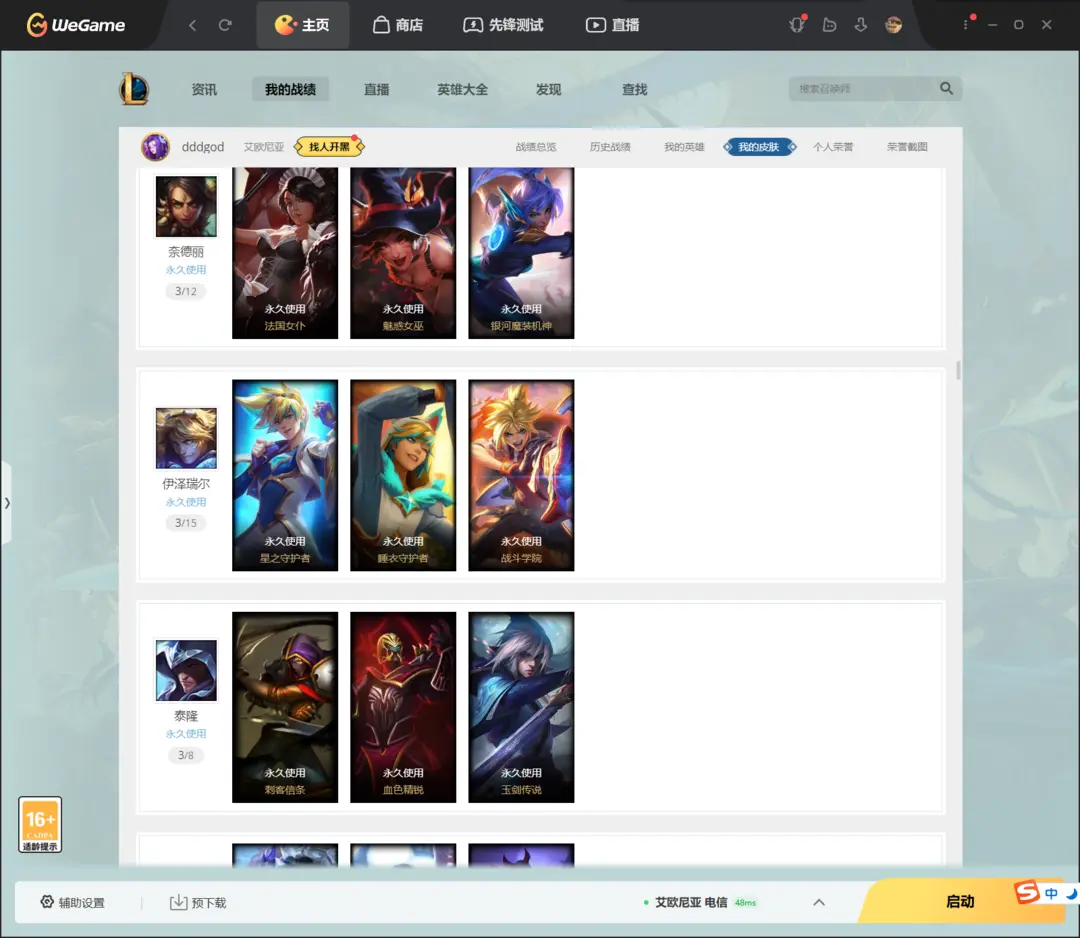Open the 英雄大全 section
1080x938 pixels.
click(x=462, y=90)
